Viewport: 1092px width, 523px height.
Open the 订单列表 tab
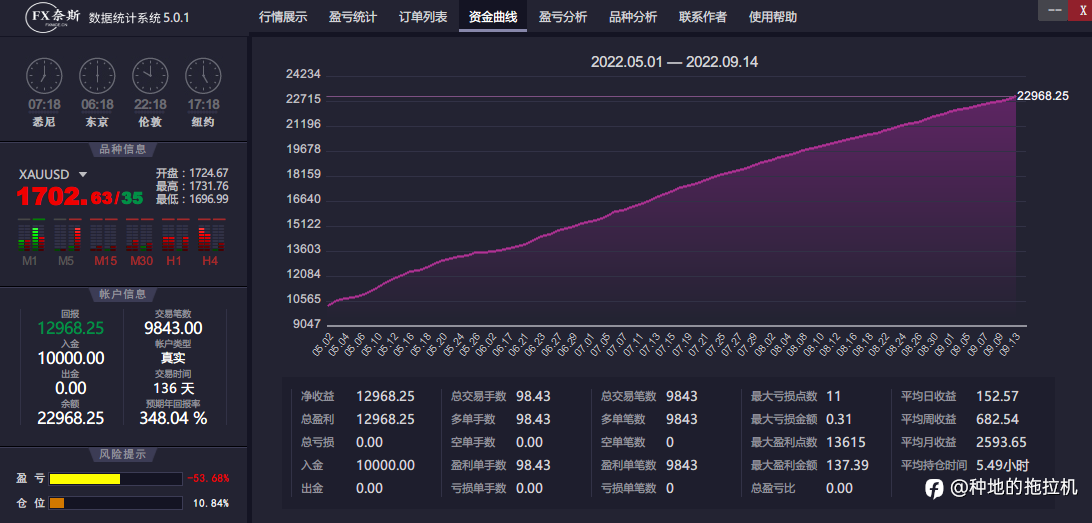click(423, 17)
